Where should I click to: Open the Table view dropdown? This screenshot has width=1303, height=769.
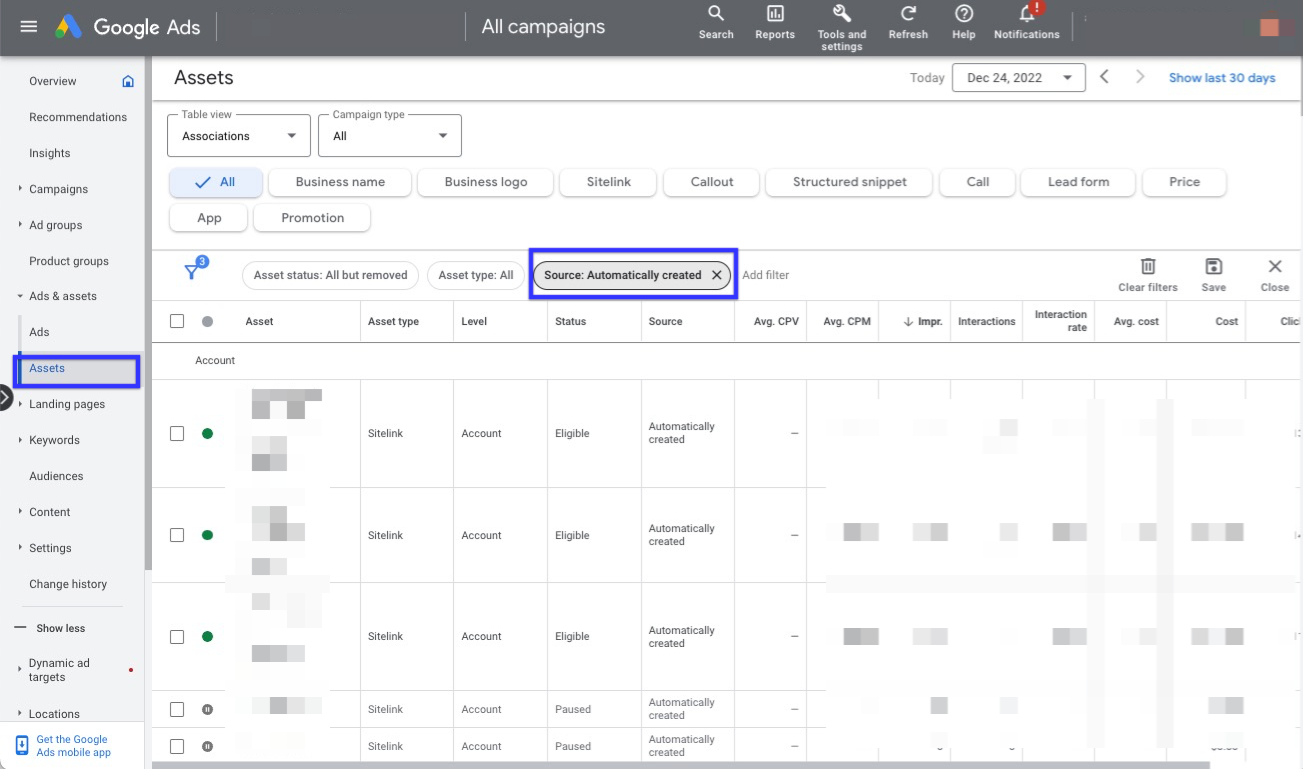tap(239, 135)
